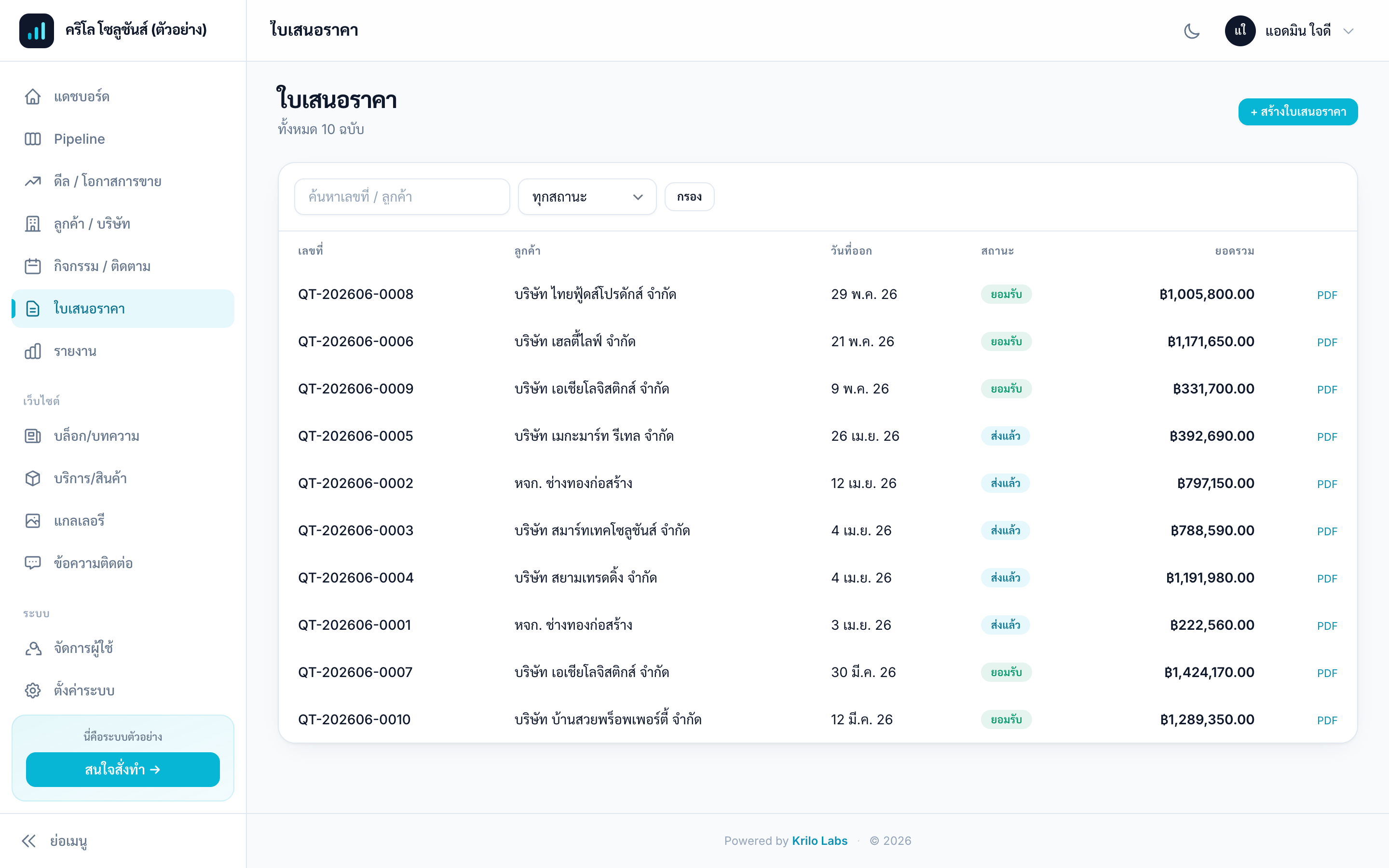Click the ข้อความติดต่อ chat bubble icon
The image size is (1389, 868).
[x=33, y=563]
